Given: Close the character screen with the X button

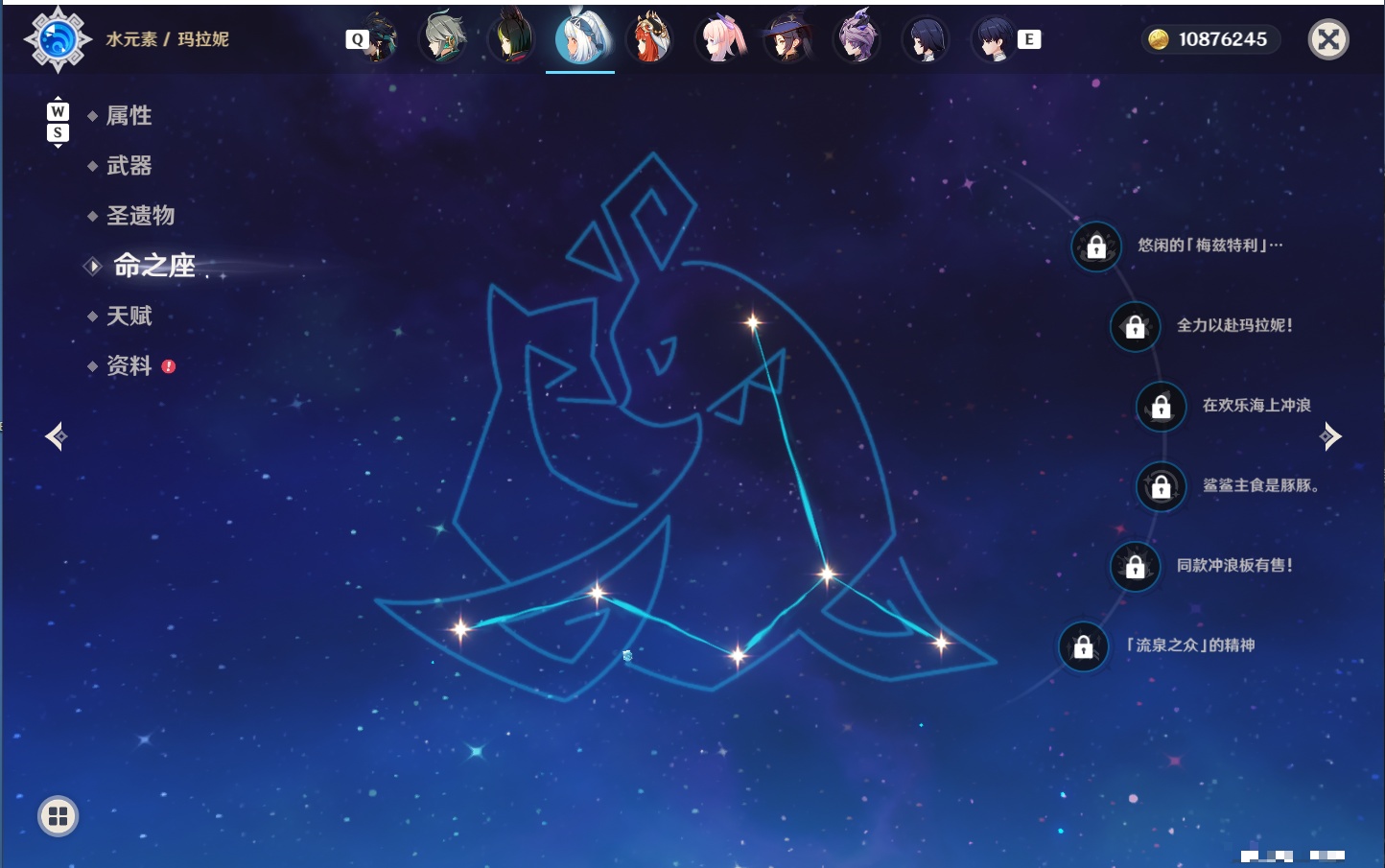Looking at the screenshot, I should tap(1328, 39).
